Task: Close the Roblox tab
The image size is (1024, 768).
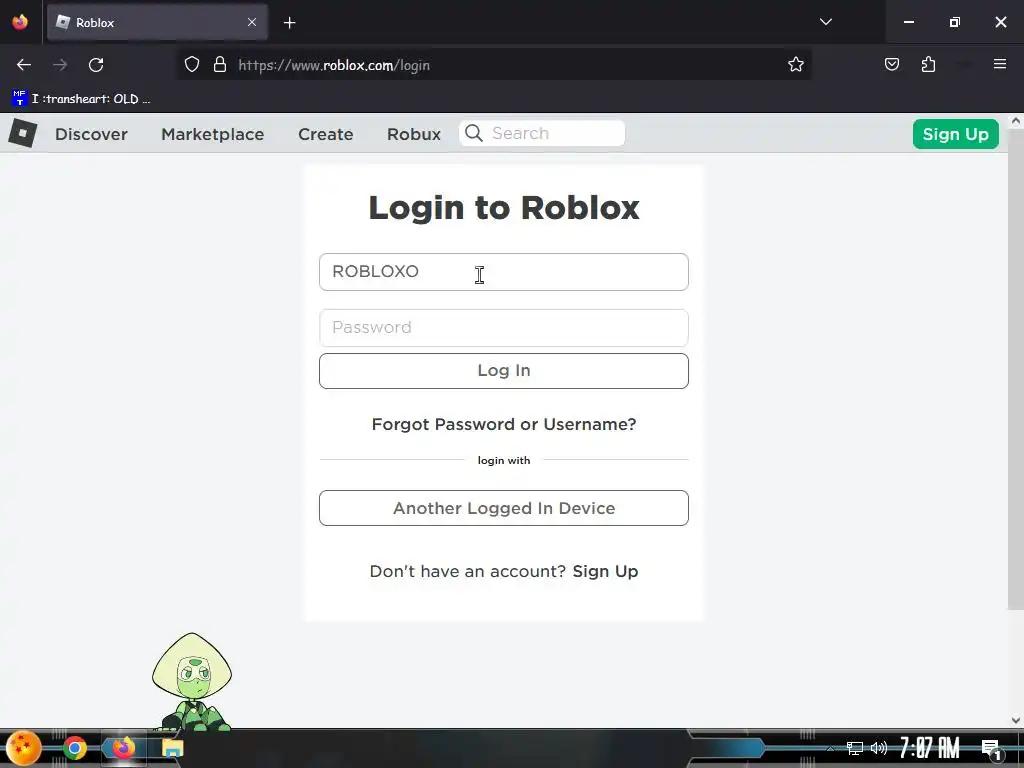Action: (252, 22)
